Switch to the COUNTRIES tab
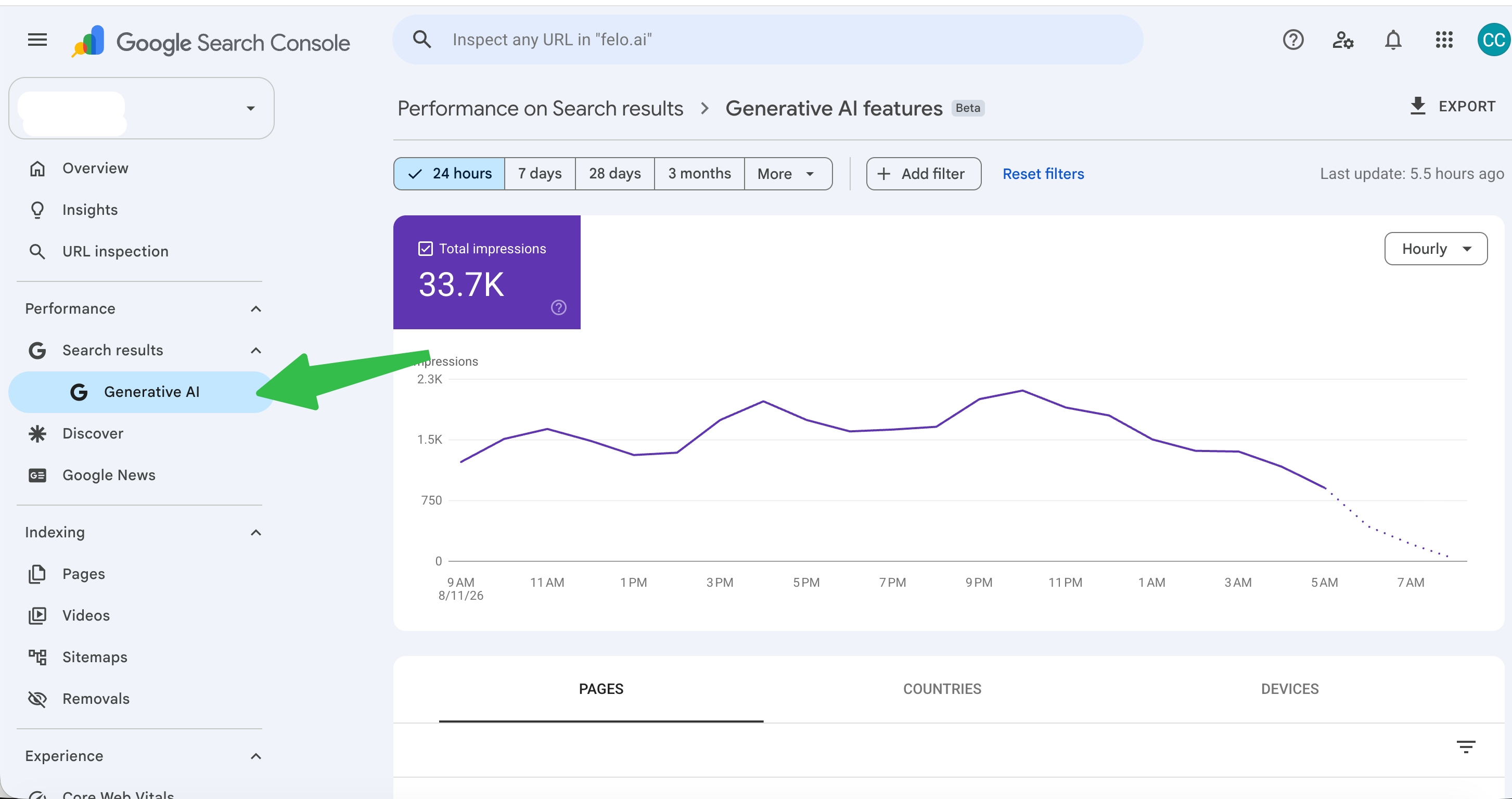 point(941,689)
